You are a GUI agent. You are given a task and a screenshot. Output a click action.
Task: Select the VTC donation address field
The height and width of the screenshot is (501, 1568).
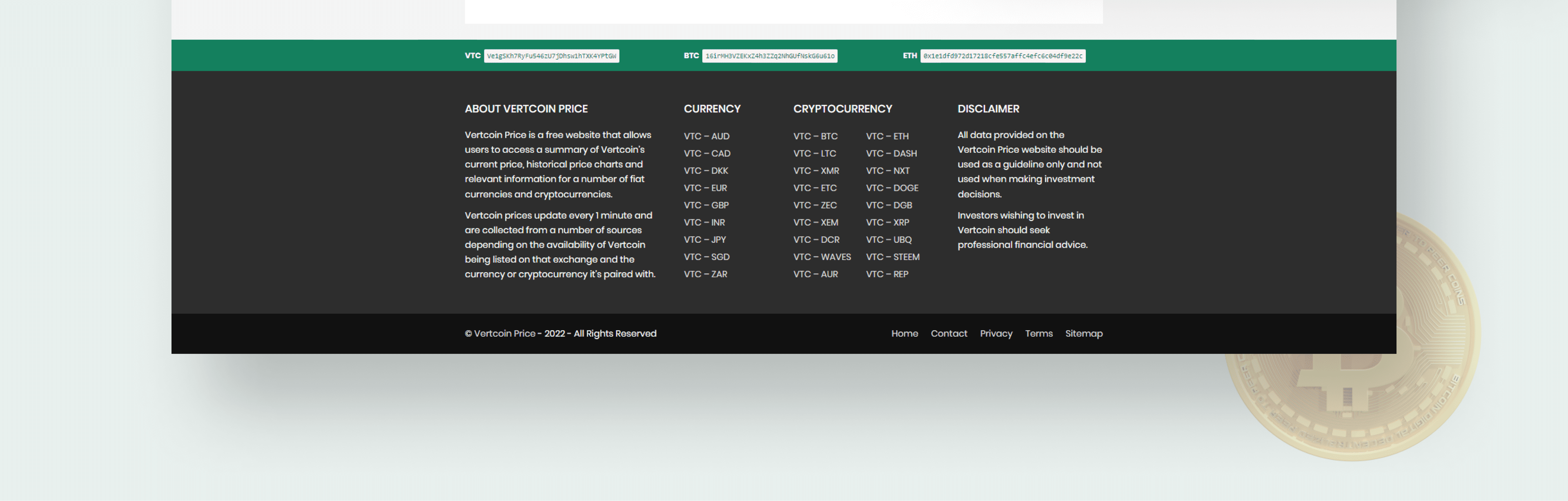551,56
